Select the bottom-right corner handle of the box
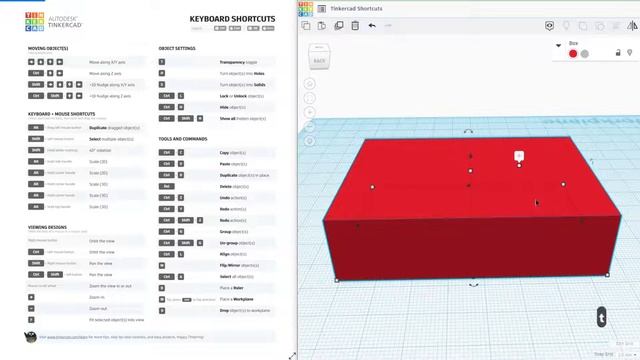The height and width of the screenshot is (360, 640). coord(607,275)
